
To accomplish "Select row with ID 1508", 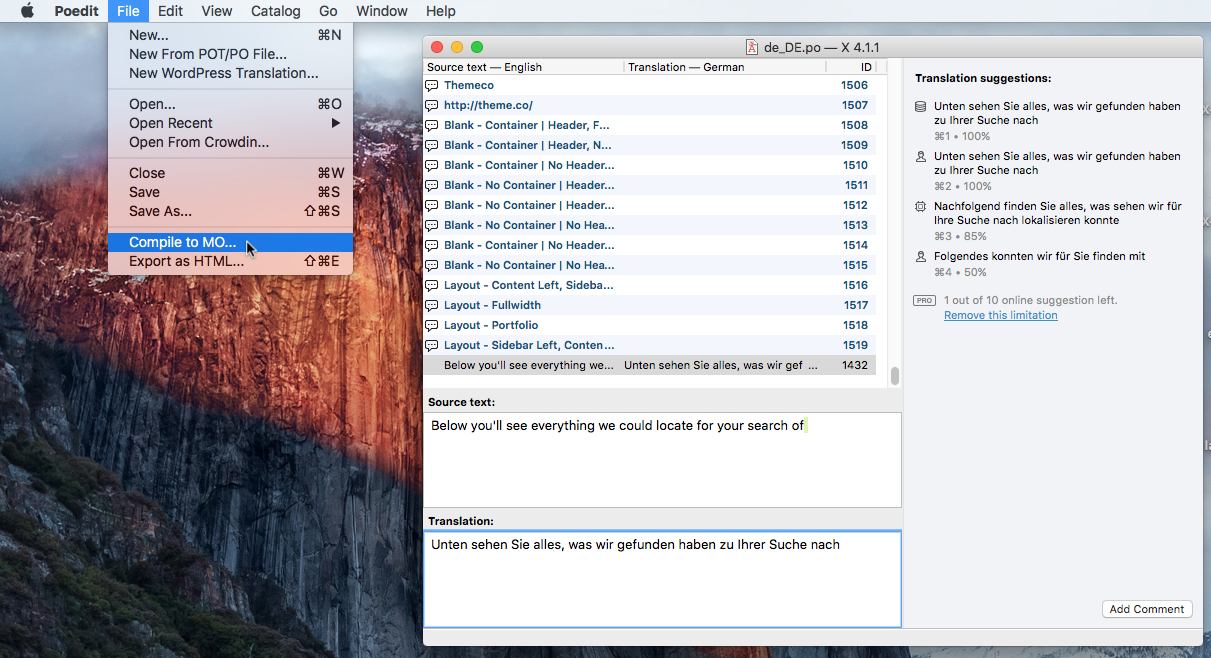I will pos(649,126).
